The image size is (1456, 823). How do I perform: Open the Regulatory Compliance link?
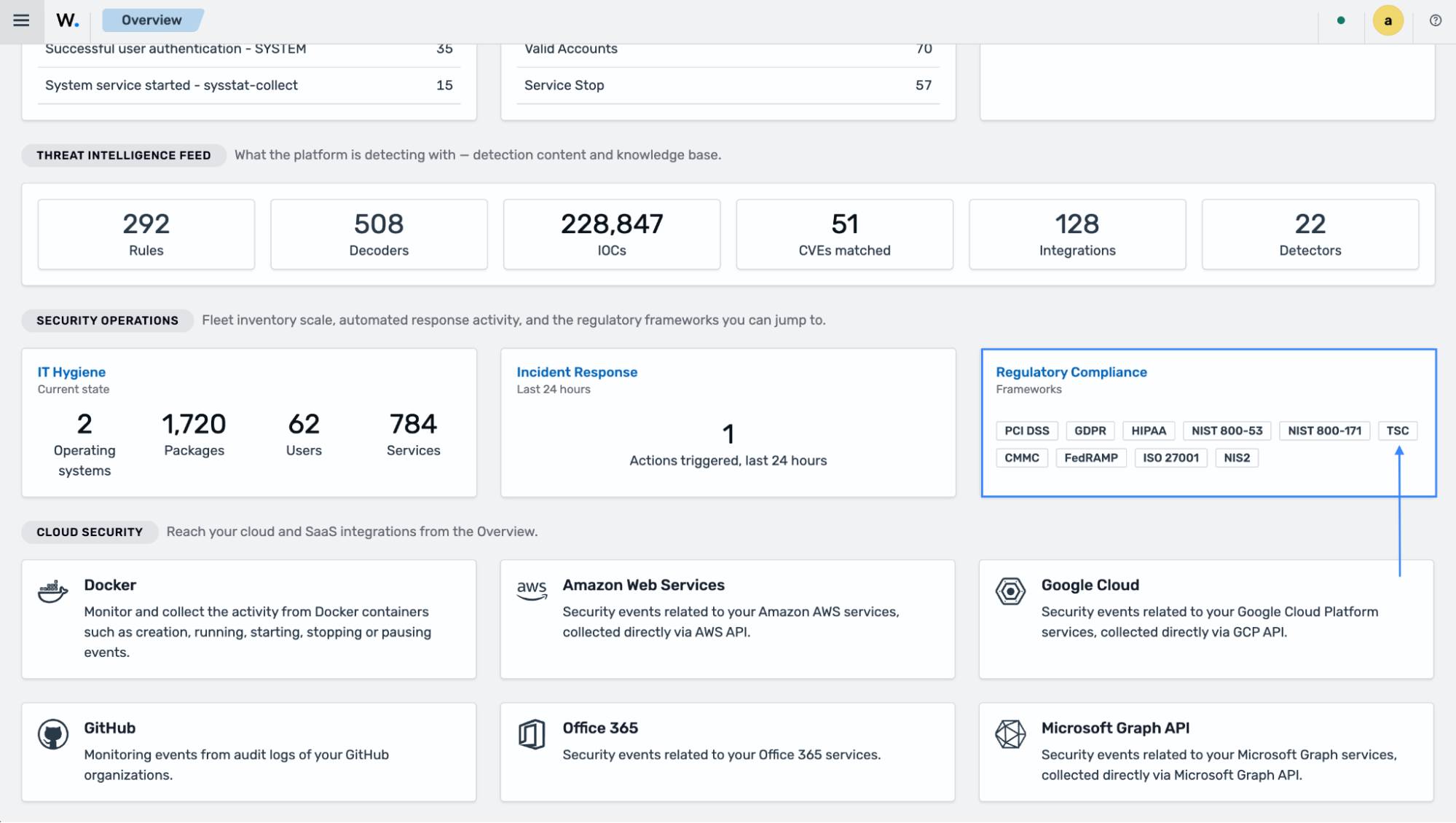[x=1071, y=372]
